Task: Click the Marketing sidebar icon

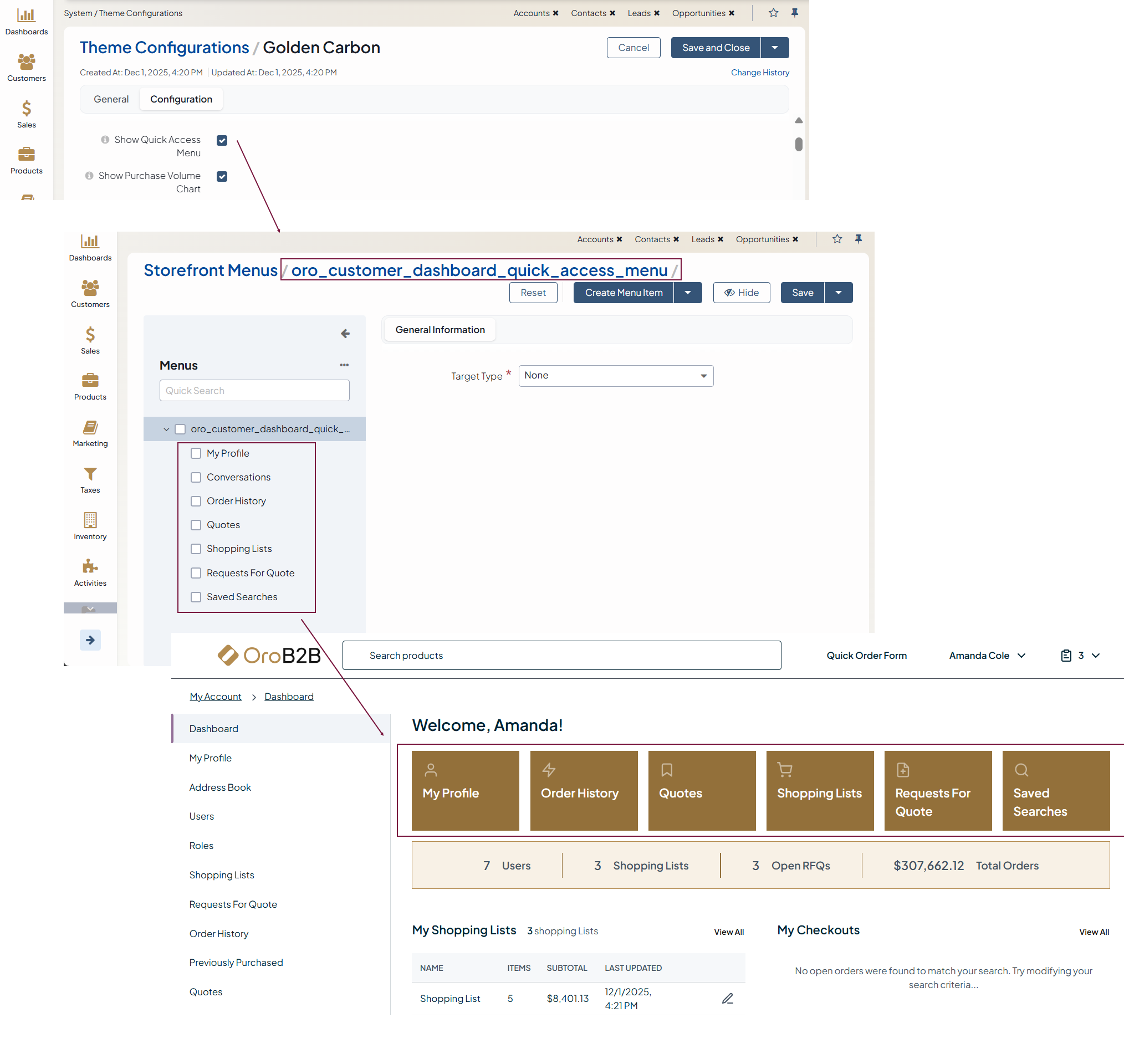Action: 90,428
